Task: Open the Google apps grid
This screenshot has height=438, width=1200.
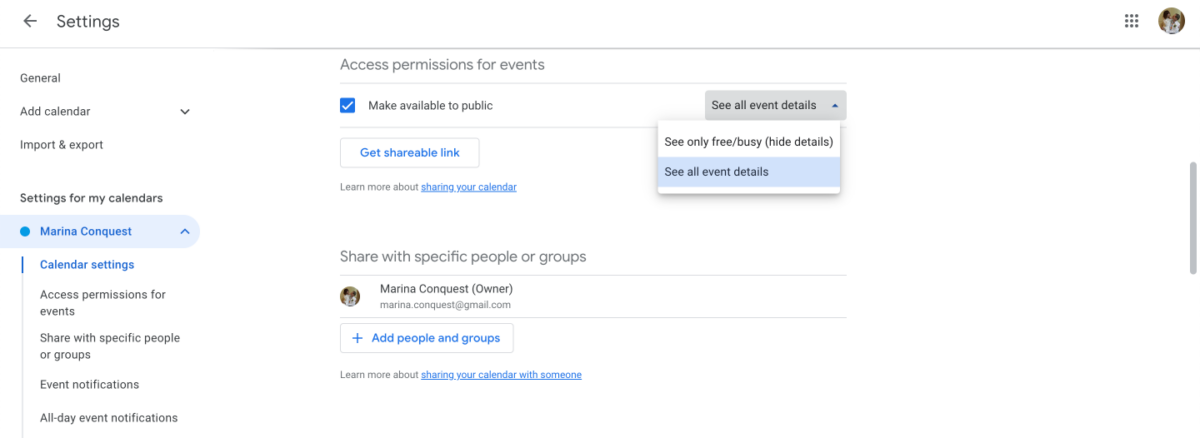Action: click(x=1132, y=21)
